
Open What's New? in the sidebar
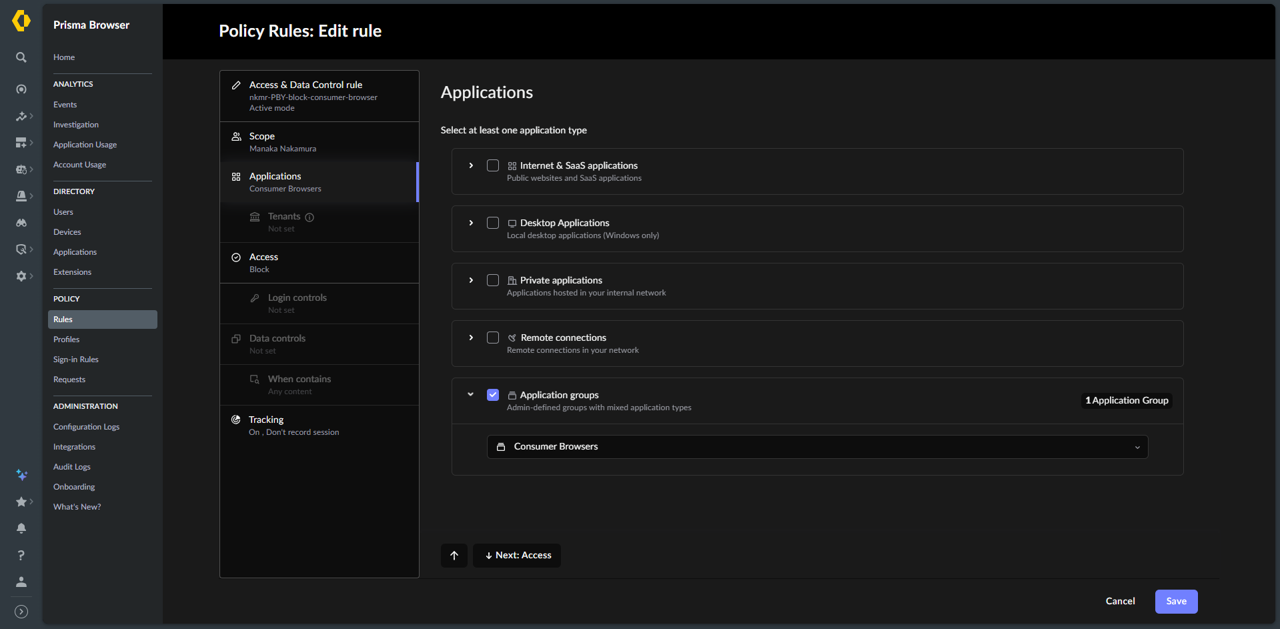pyautogui.click(x=77, y=507)
